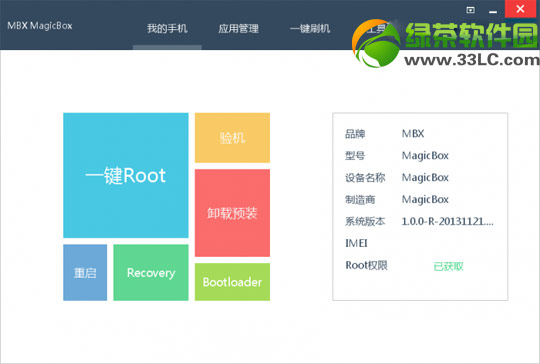Click the 一键Root tile
Screen dimensions: 540x364
point(126,175)
